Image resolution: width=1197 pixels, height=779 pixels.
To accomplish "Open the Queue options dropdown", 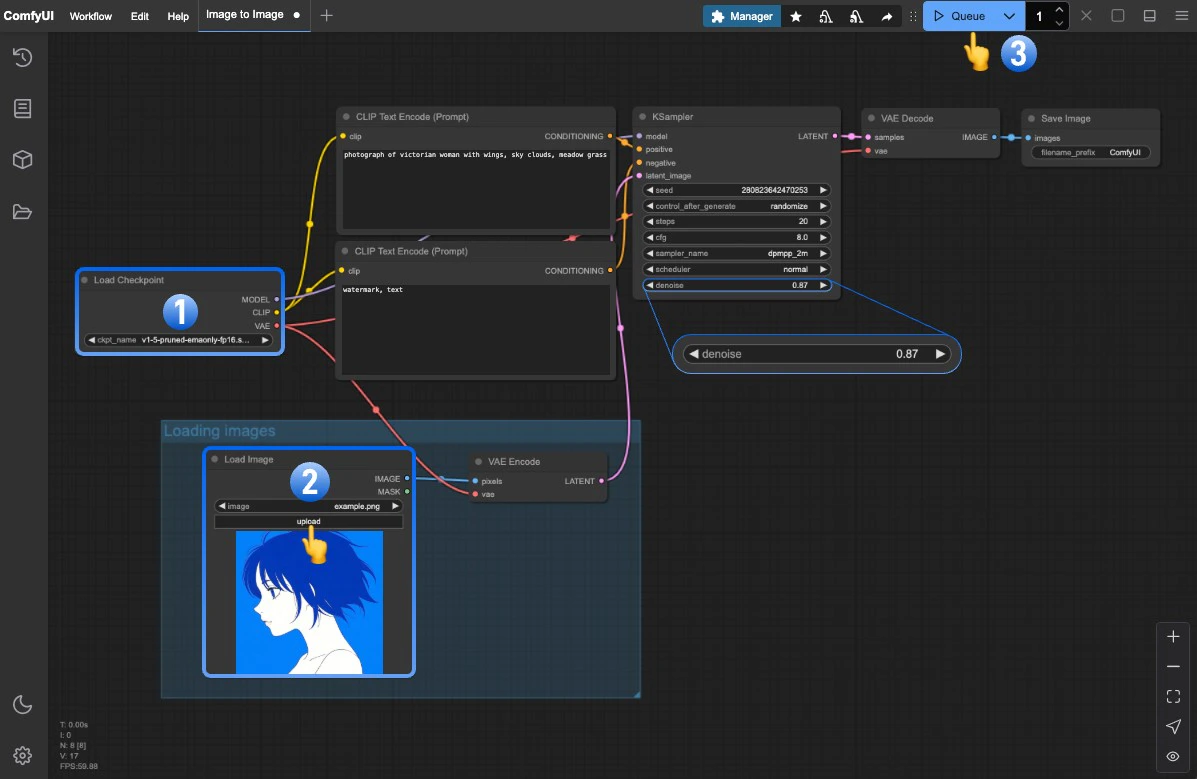I will pos(1008,15).
